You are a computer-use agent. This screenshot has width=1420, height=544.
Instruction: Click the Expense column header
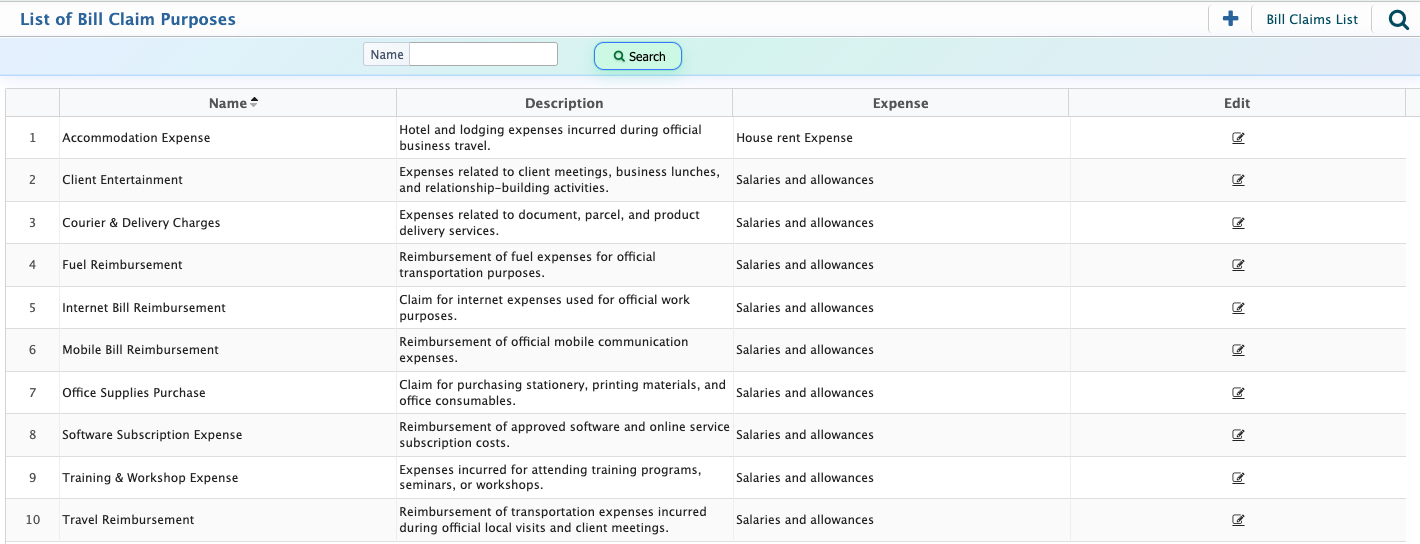(900, 103)
